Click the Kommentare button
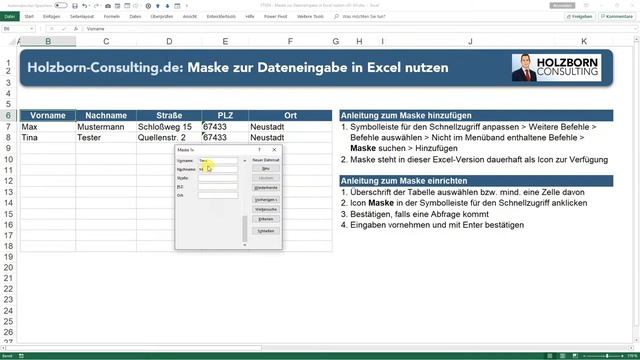The width and height of the screenshot is (640, 360). [617, 16]
